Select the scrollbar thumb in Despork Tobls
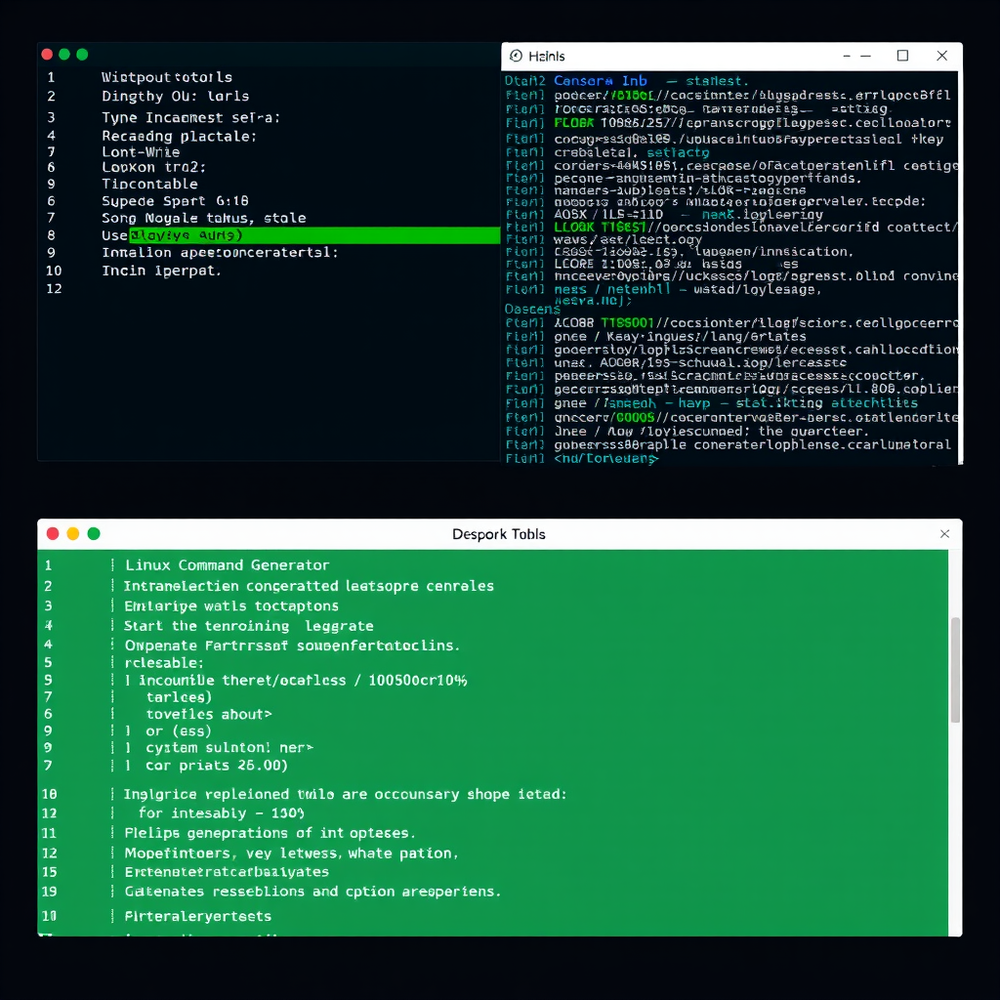1000x1000 pixels. pyautogui.click(x=955, y=670)
